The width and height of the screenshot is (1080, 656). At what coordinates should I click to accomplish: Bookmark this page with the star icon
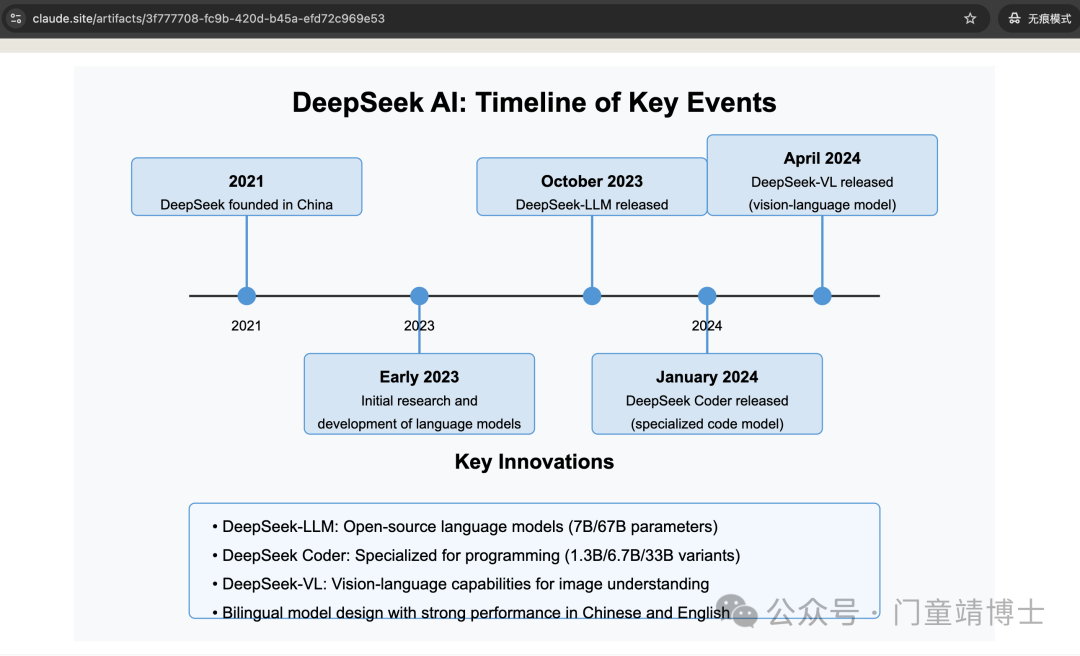(x=970, y=19)
